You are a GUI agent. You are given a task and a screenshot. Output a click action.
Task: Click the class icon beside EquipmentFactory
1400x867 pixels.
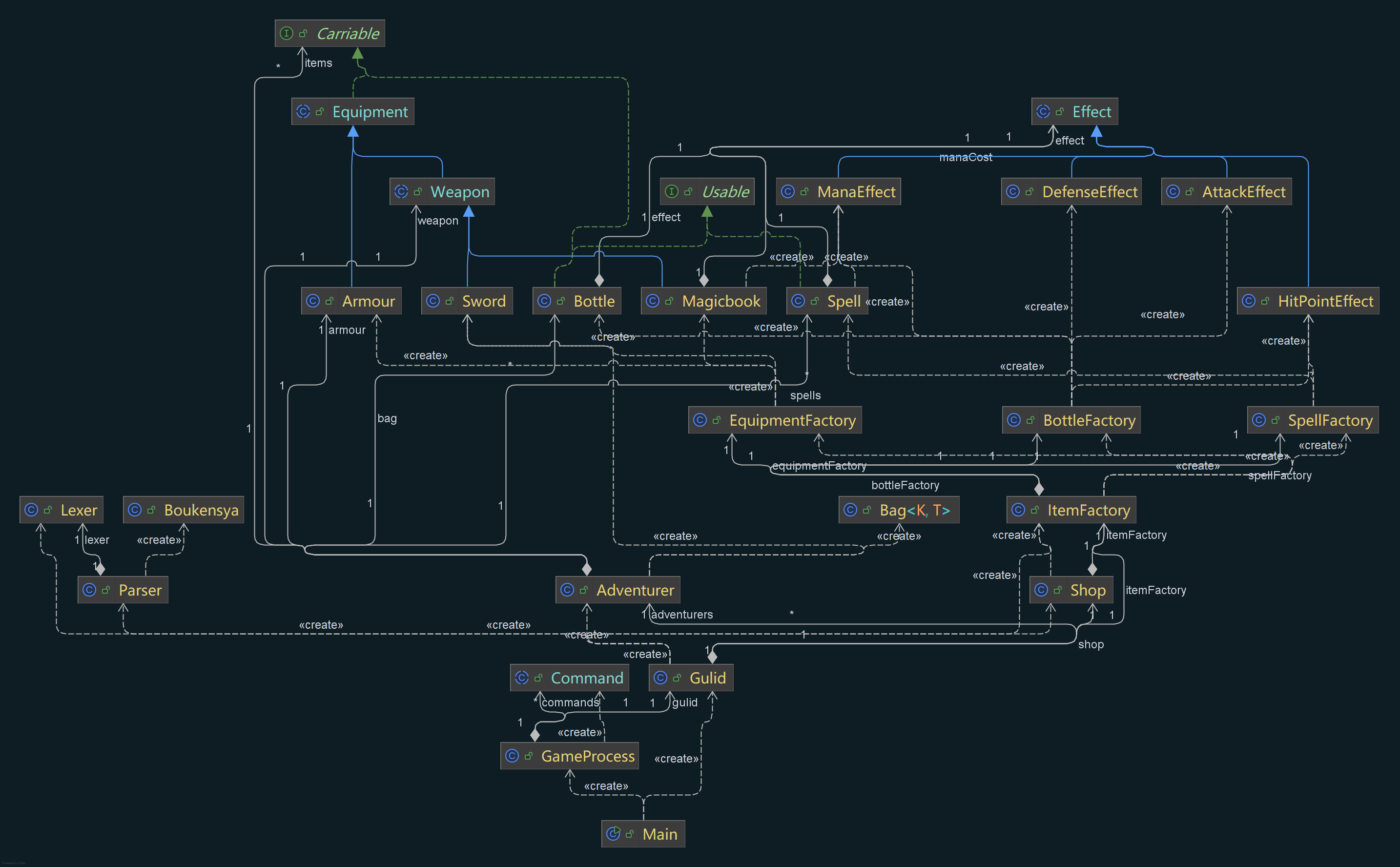tap(701, 420)
